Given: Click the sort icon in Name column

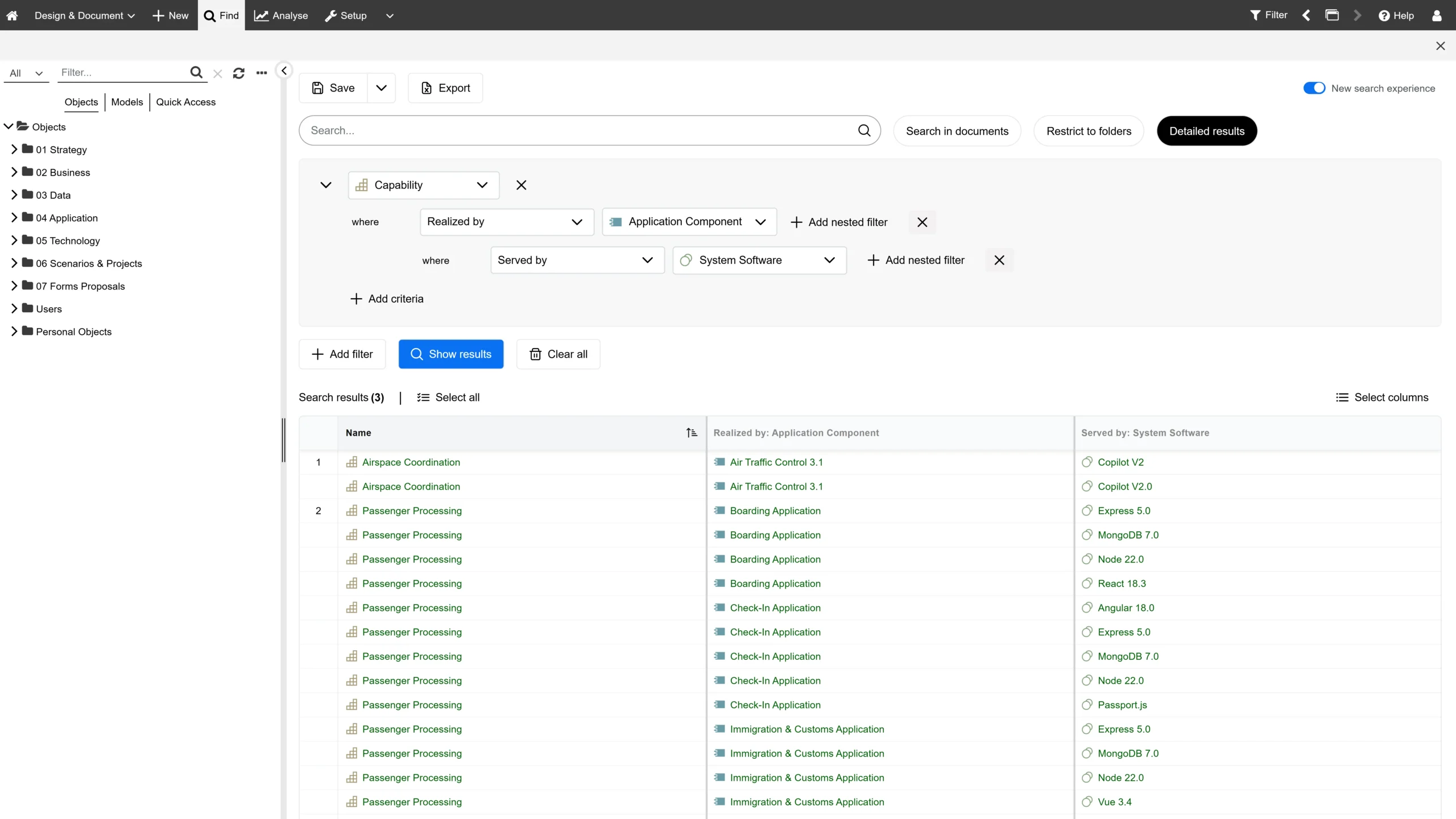Looking at the screenshot, I should (691, 433).
